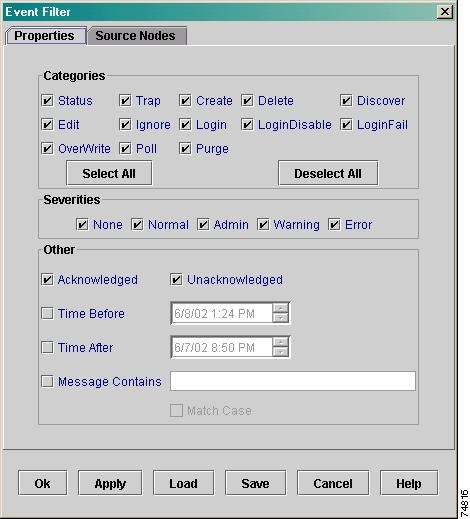Uncheck the OverWrite checkbox
Viewport: 470px width, 519px height.
pos(47,149)
